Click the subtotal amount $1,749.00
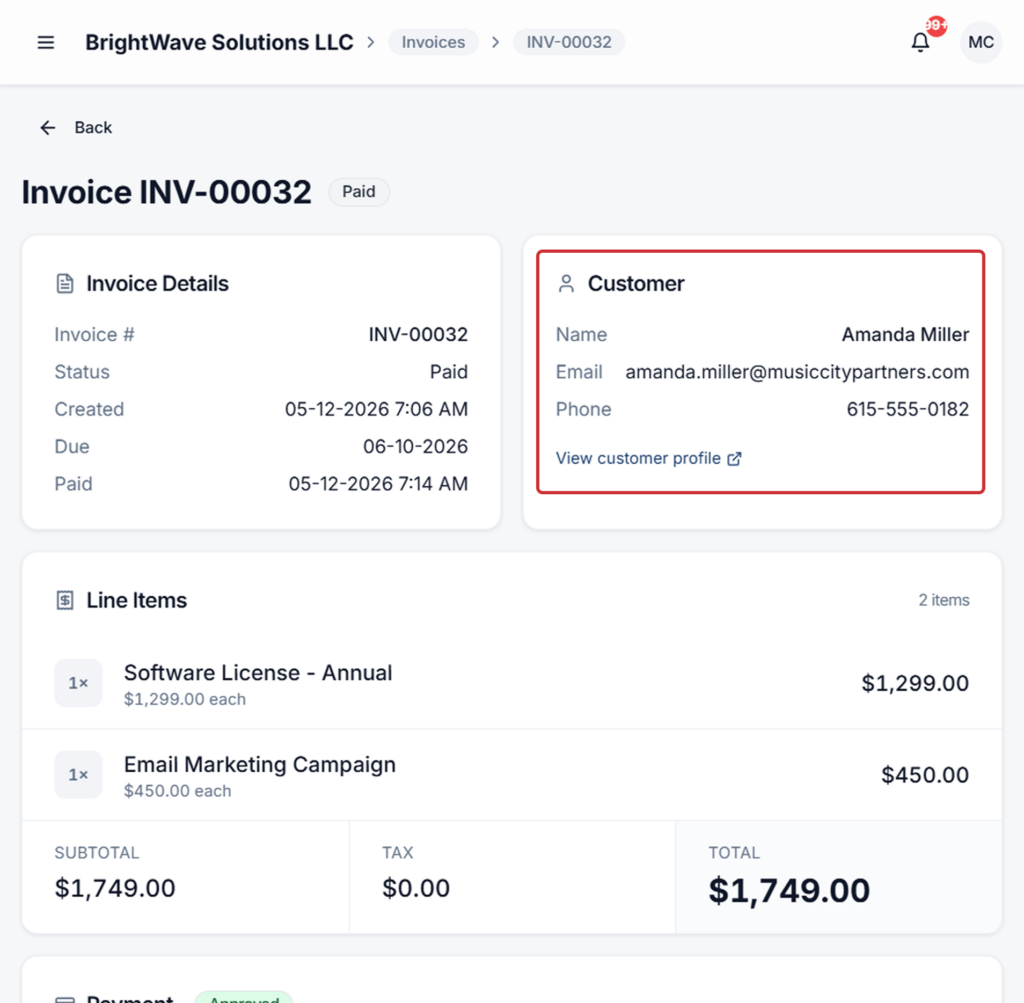 point(115,888)
